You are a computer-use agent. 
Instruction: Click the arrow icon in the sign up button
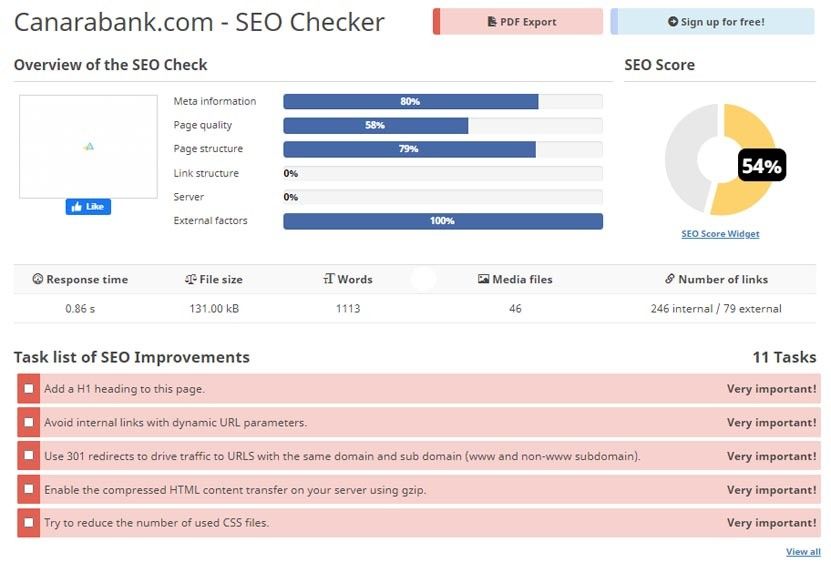tap(673, 22)
